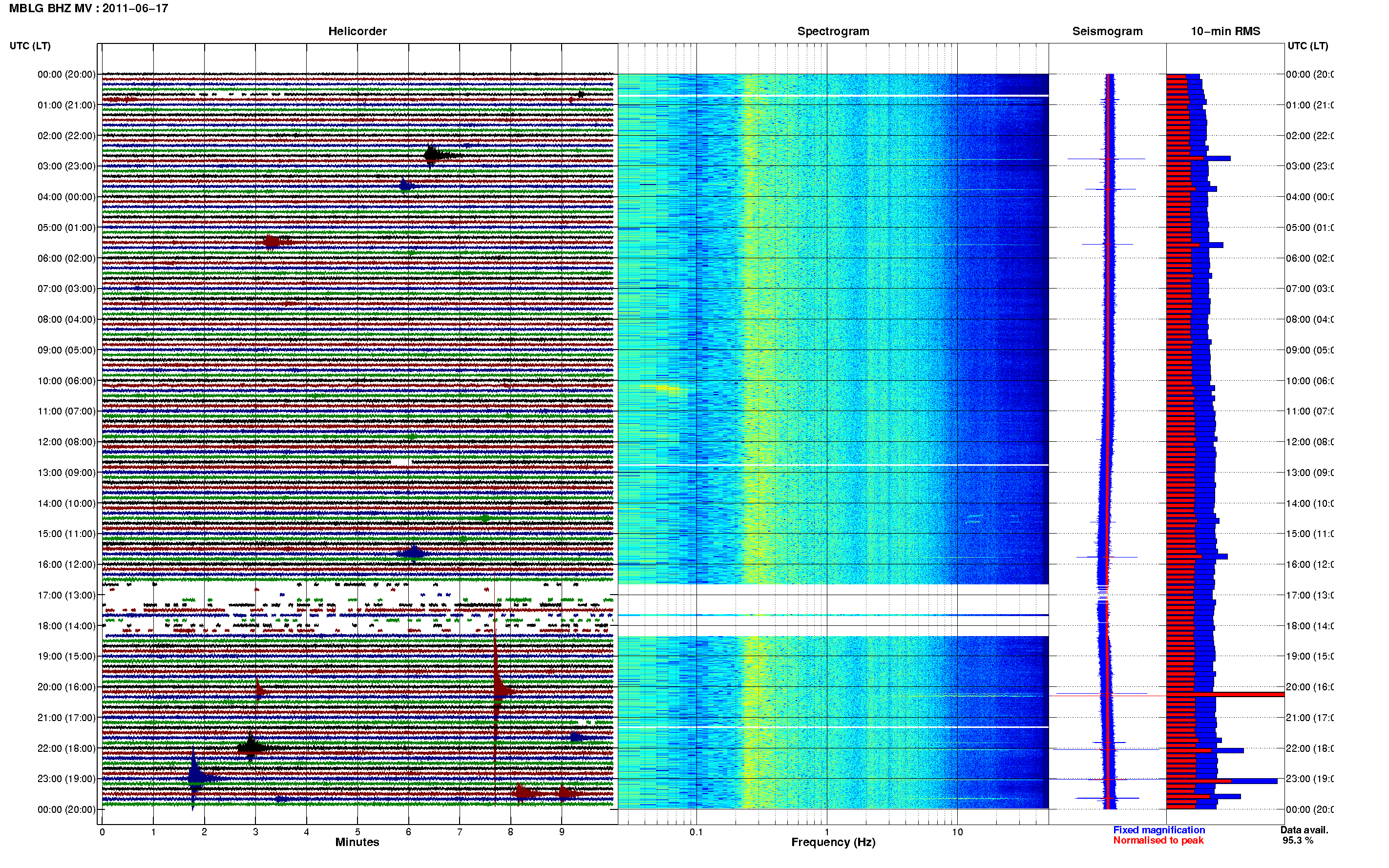Click the '10-min RMS' panel heading
The height and width of the screenshot is (868, 1389).
pyautogui.click(x=1225, y=31)
